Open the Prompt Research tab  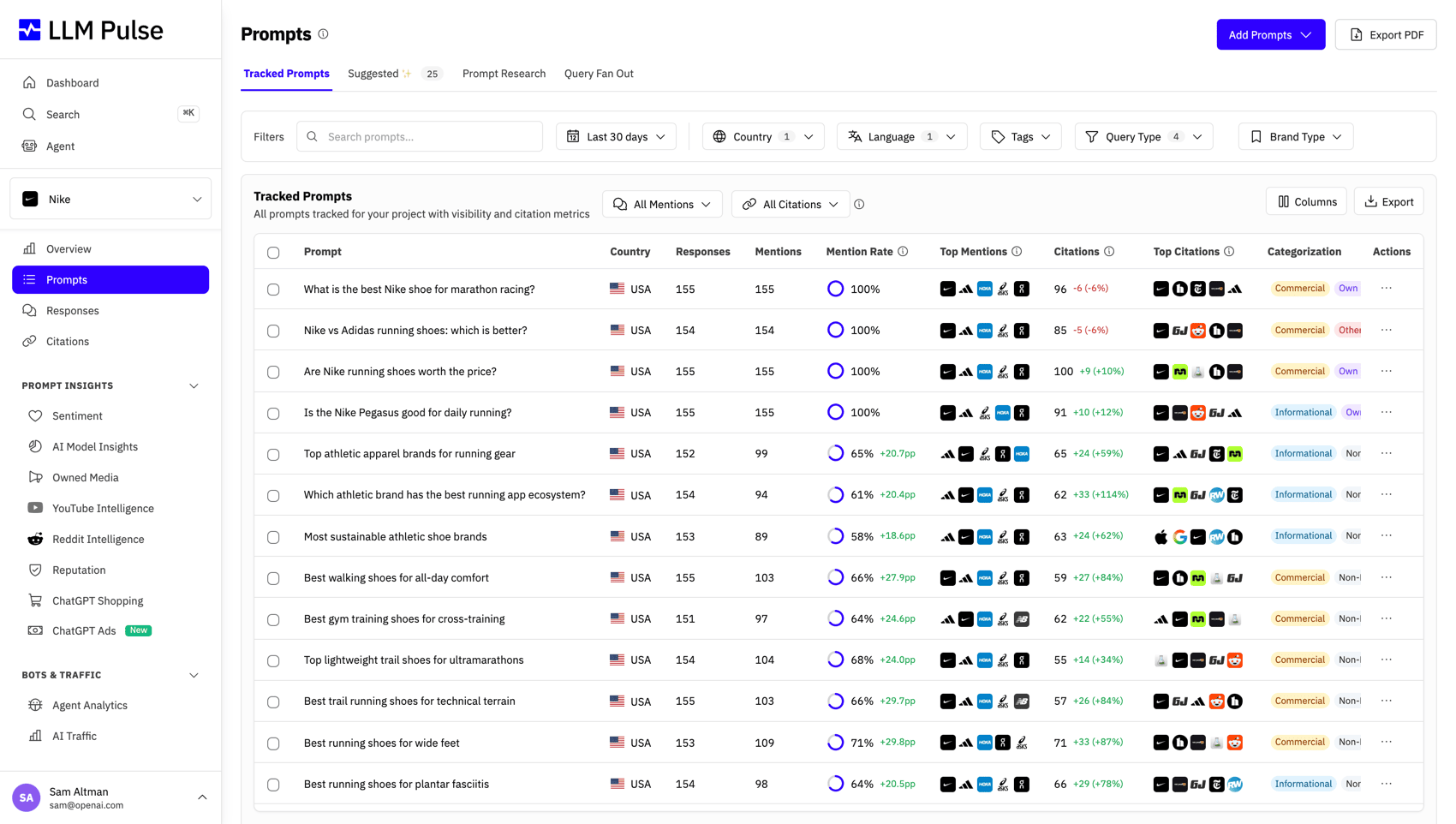pyautogui.click(x=504, y=74)
